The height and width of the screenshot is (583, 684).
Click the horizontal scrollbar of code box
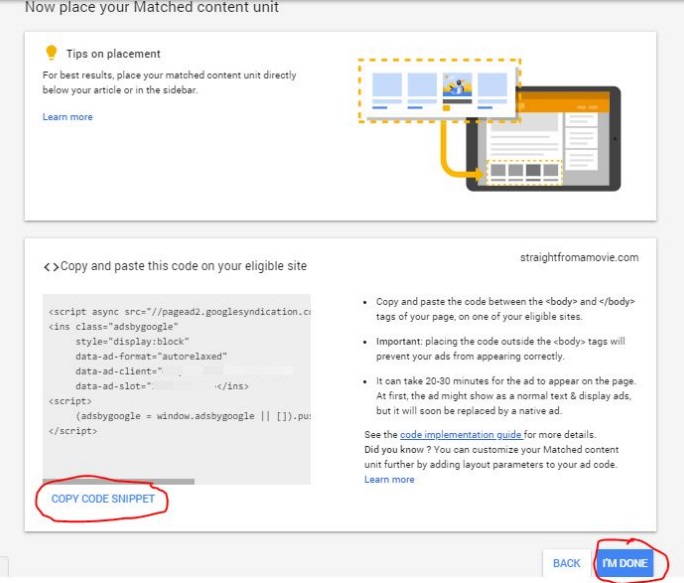118,481
